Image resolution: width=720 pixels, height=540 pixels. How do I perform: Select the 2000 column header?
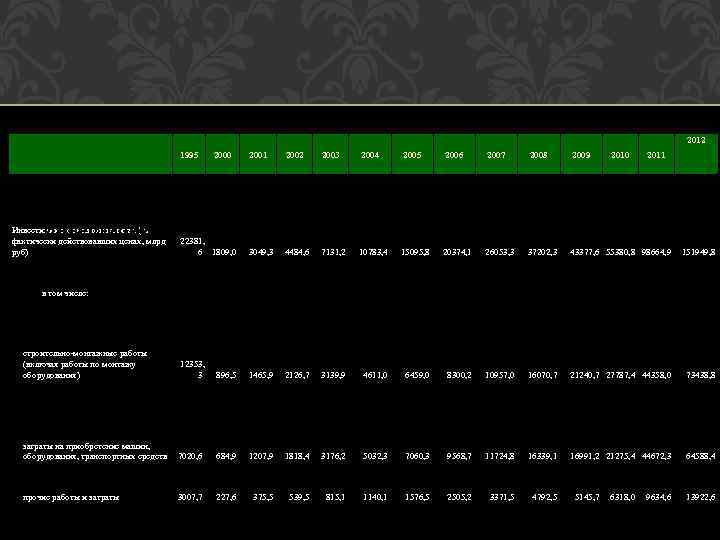[x=222, y=155]
